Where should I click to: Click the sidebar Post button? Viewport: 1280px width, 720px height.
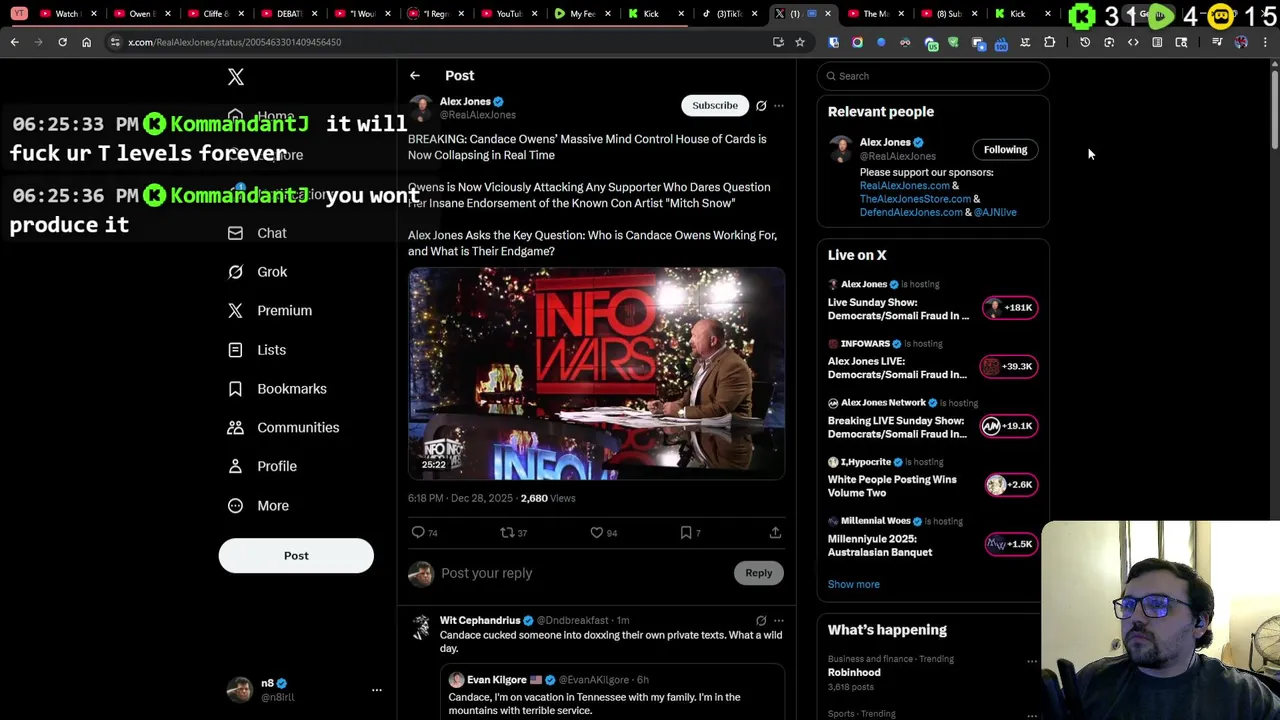pyautogui.click(x=296, y=556)
